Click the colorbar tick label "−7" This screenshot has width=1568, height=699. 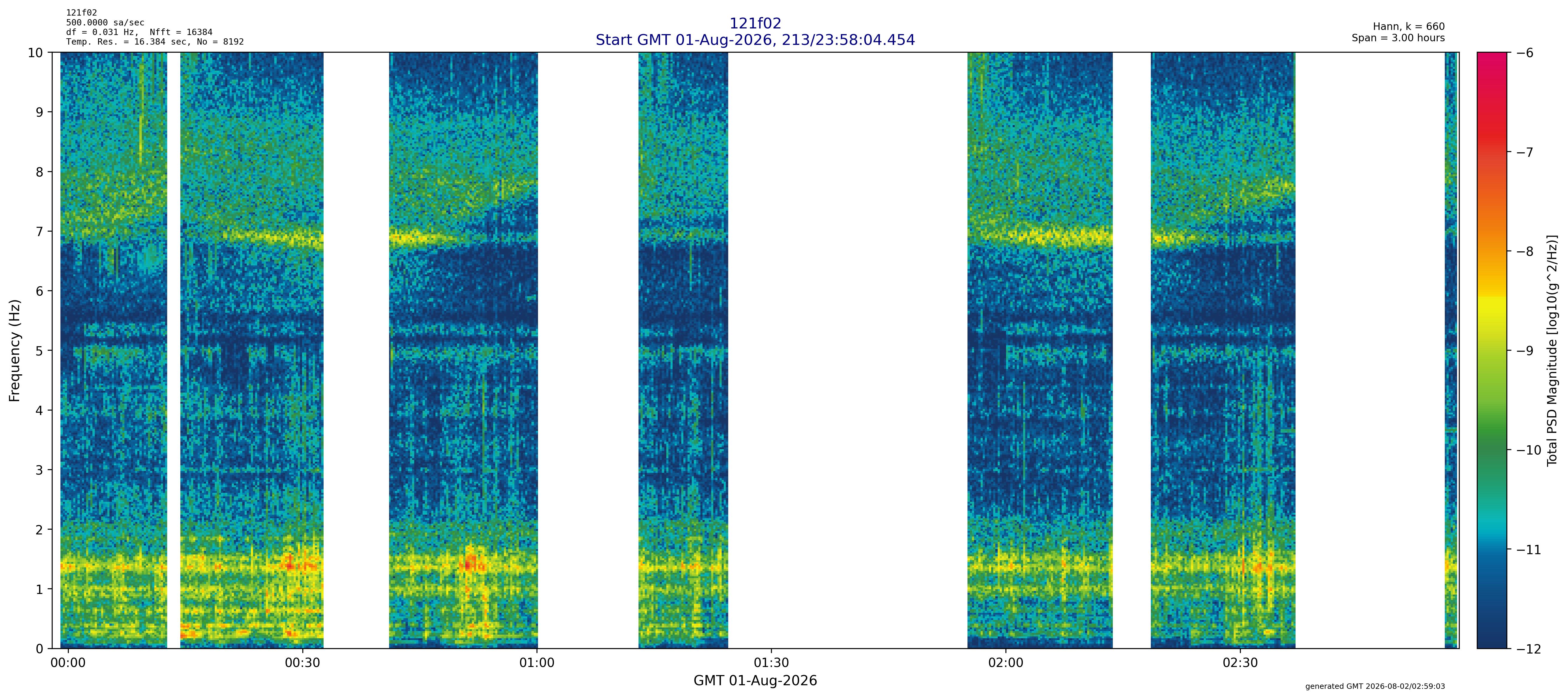[1524, 152]
